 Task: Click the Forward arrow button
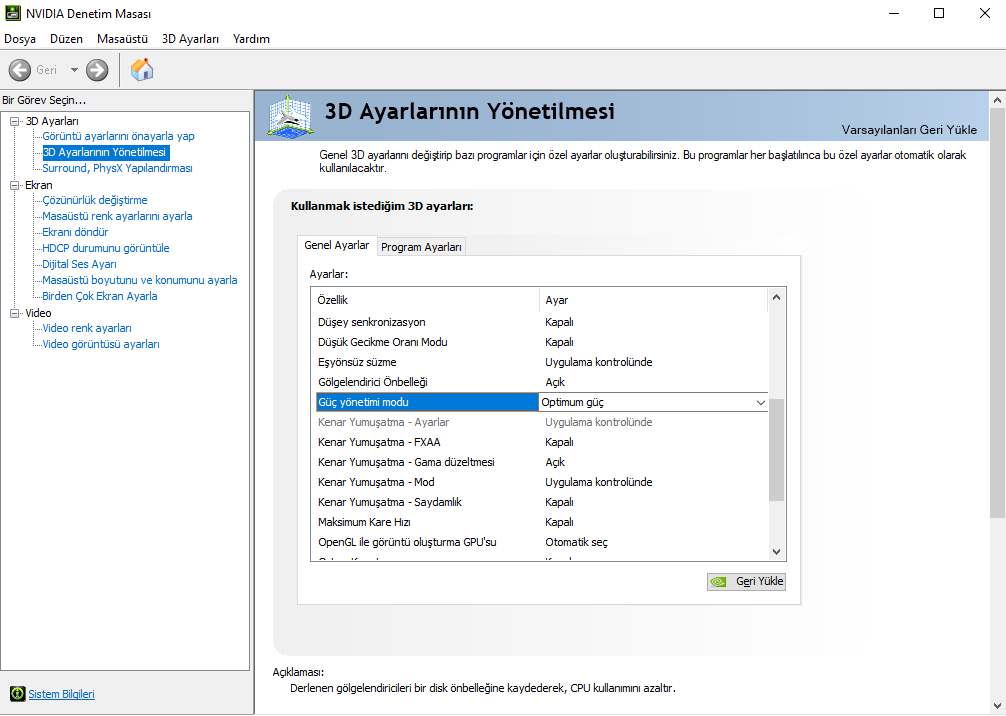click(97, 70)
